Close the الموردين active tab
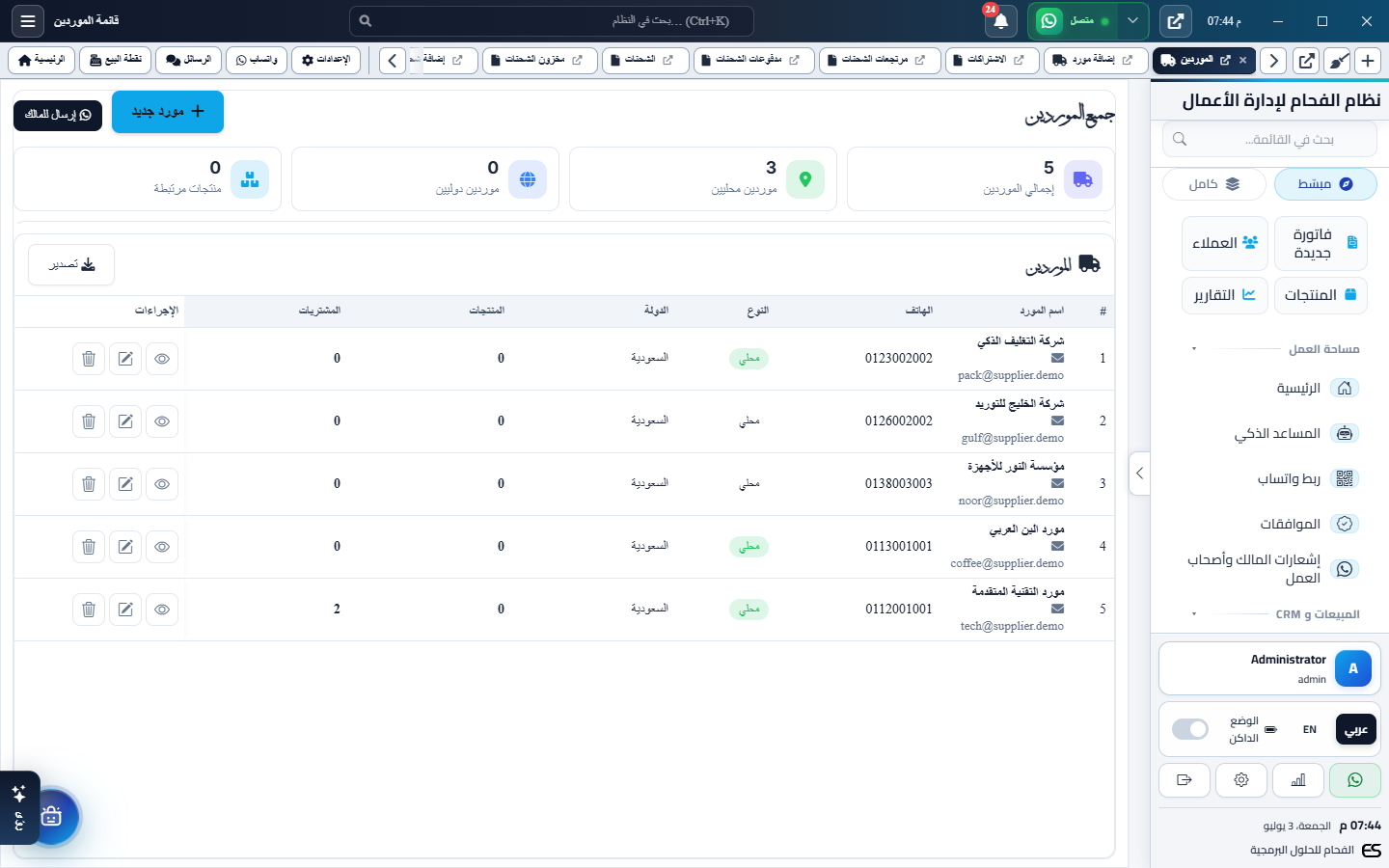This screenshot has height=868, width=1389. (1242, 60)
